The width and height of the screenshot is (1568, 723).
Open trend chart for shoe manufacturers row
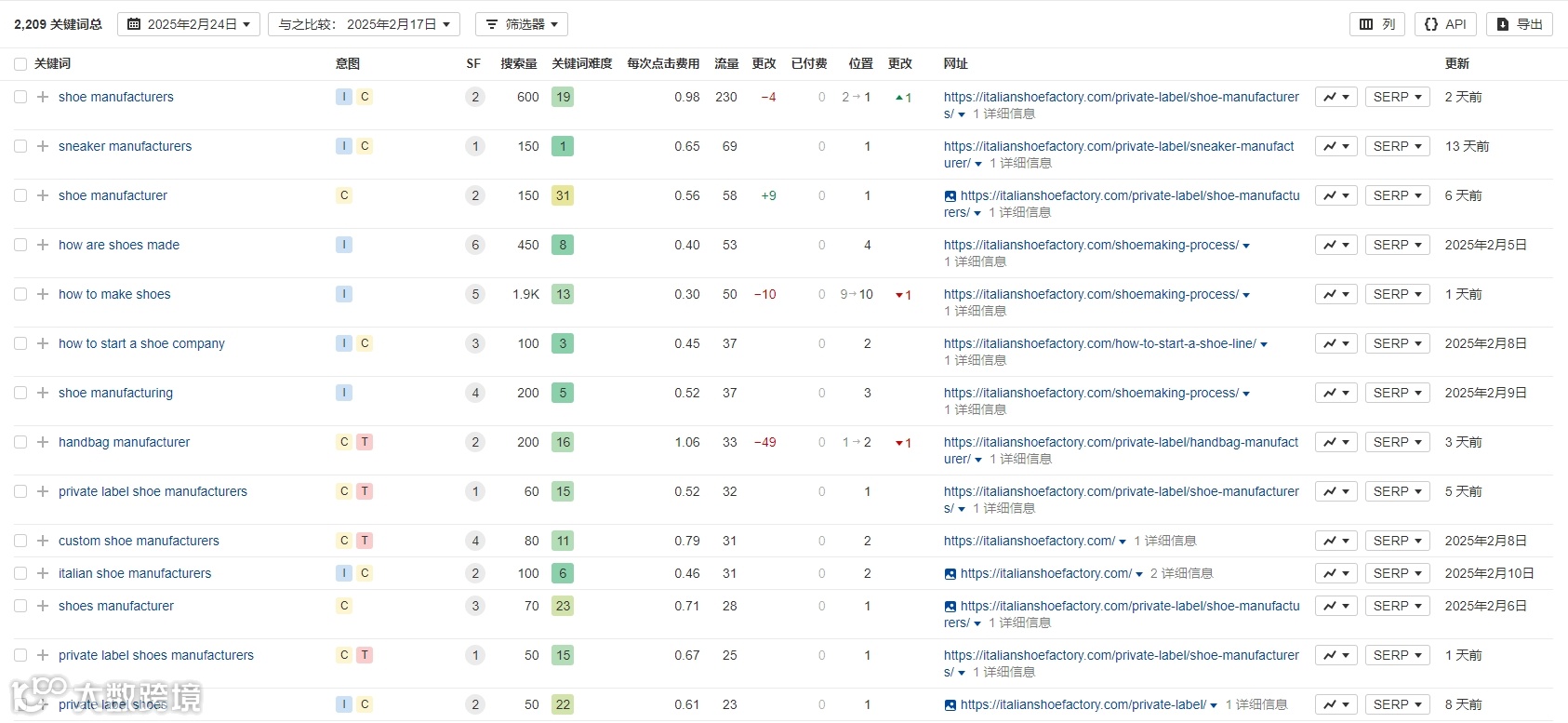tap(1336, 97)
